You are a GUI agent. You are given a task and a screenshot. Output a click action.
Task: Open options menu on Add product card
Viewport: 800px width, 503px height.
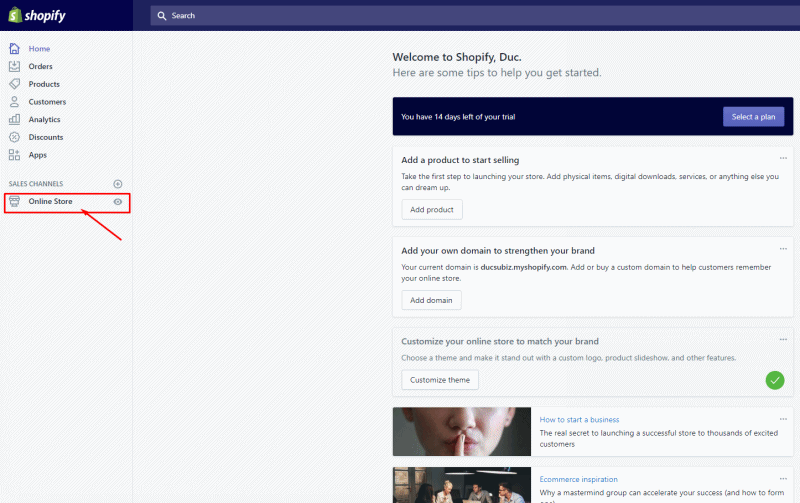[x=783, y=158]
